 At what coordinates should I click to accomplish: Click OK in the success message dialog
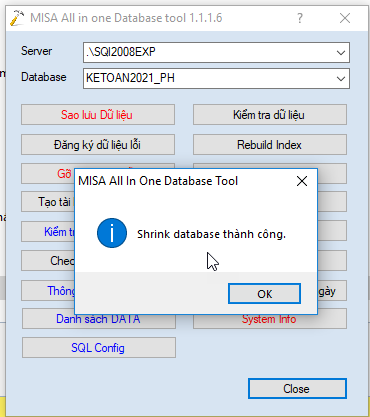264,294
